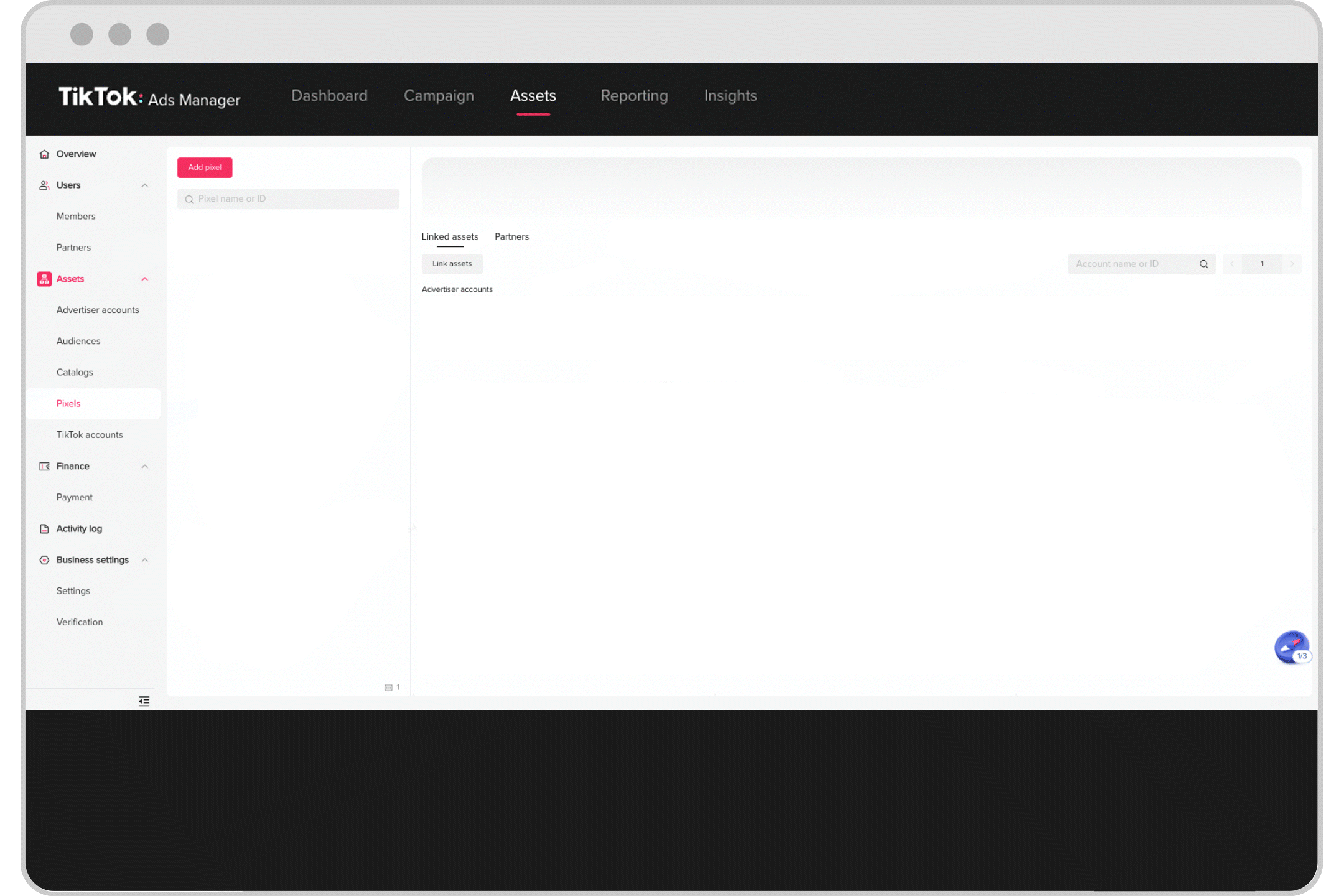Viewport: 1344px width, 896px height.
Task: Open the Insights section in the top nav
Action: [x=730, y=96]
